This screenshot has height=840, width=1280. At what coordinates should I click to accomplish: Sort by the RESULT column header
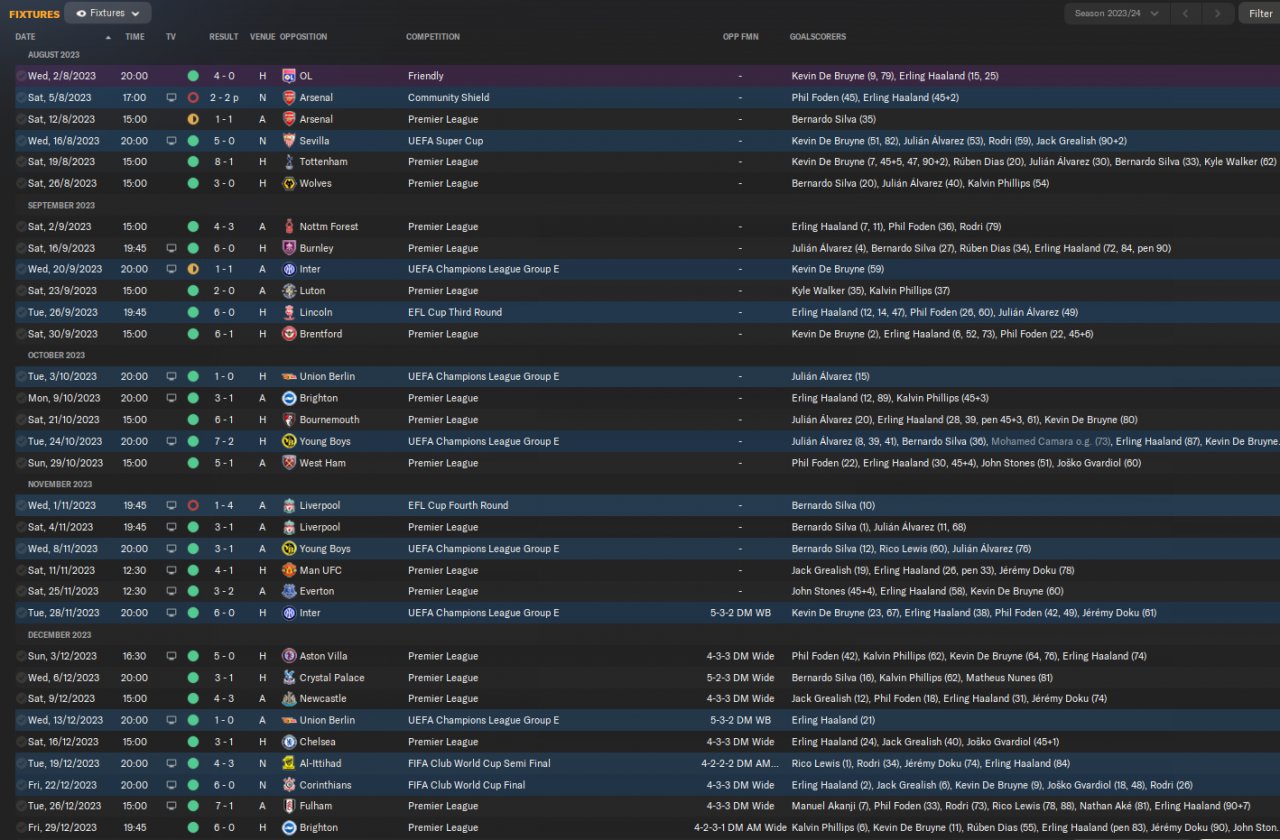pos(224,37)
